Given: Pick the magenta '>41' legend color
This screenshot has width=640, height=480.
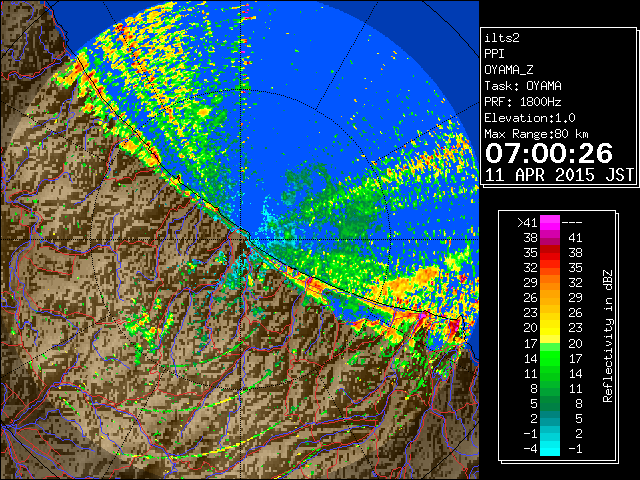Looking at the screenshot, I should point(550,223).
